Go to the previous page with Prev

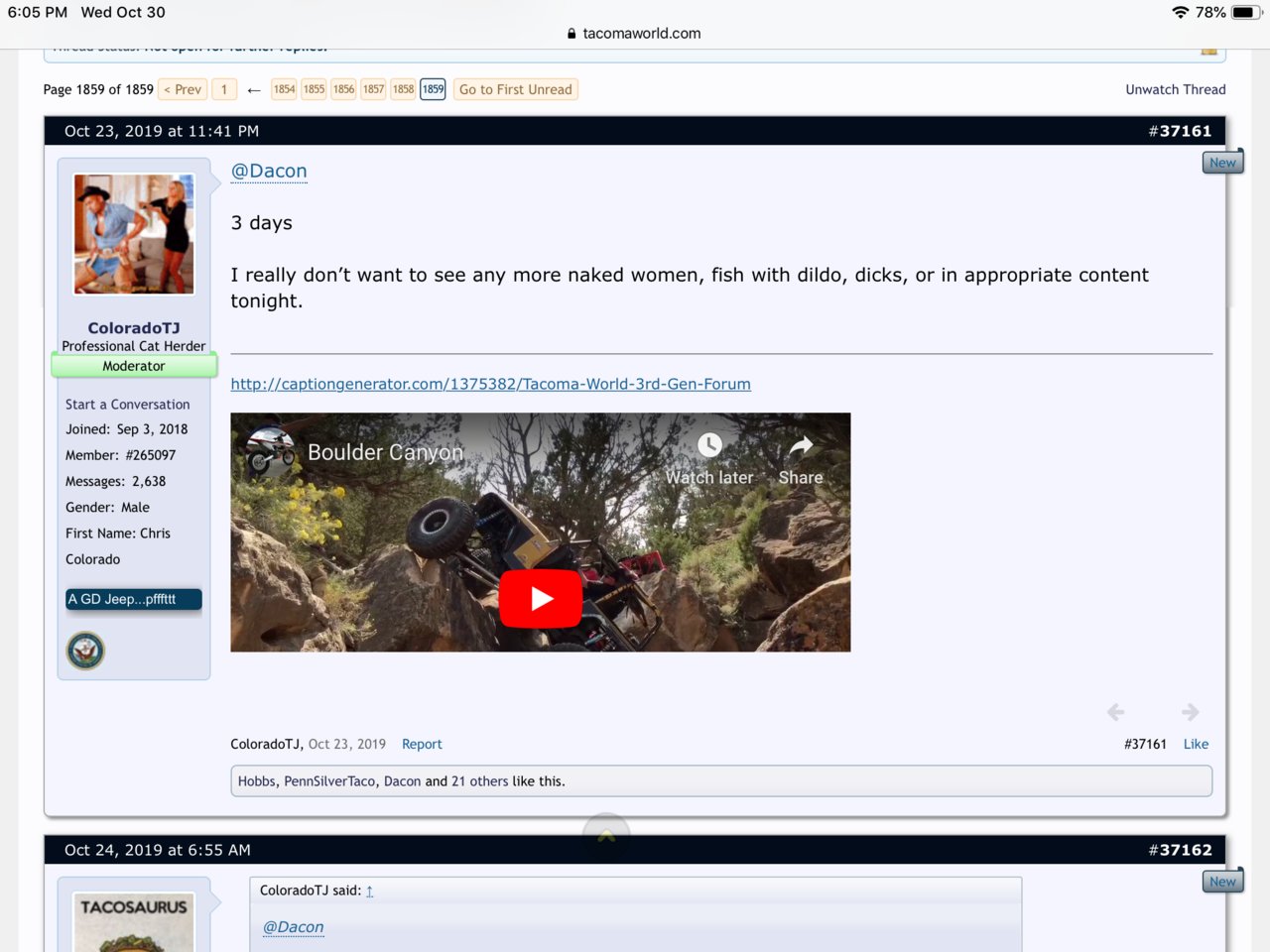(x=183, y=89)
